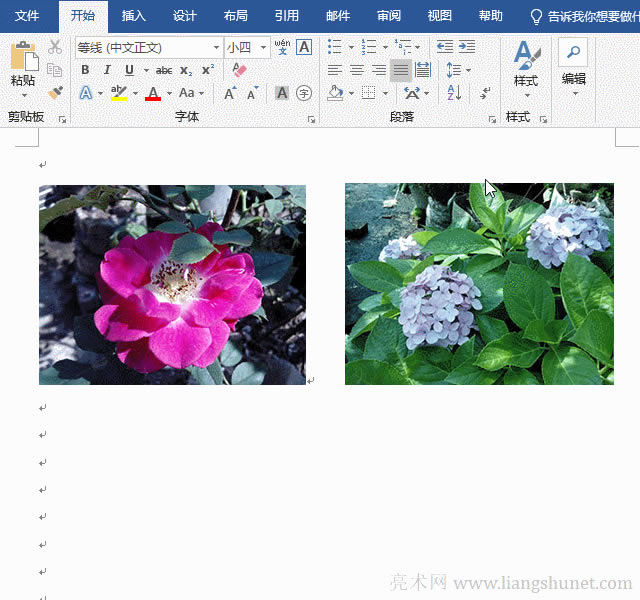Open the font name dropdown 等线
Screen dimensions: 640x600
point(216,48)
